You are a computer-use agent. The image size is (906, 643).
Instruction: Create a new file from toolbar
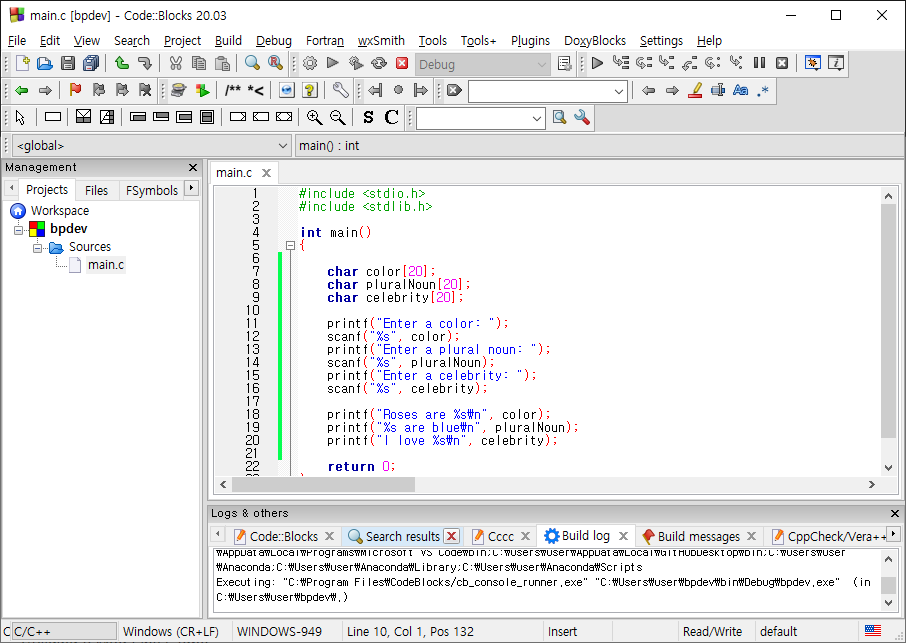tap(23, 64)
